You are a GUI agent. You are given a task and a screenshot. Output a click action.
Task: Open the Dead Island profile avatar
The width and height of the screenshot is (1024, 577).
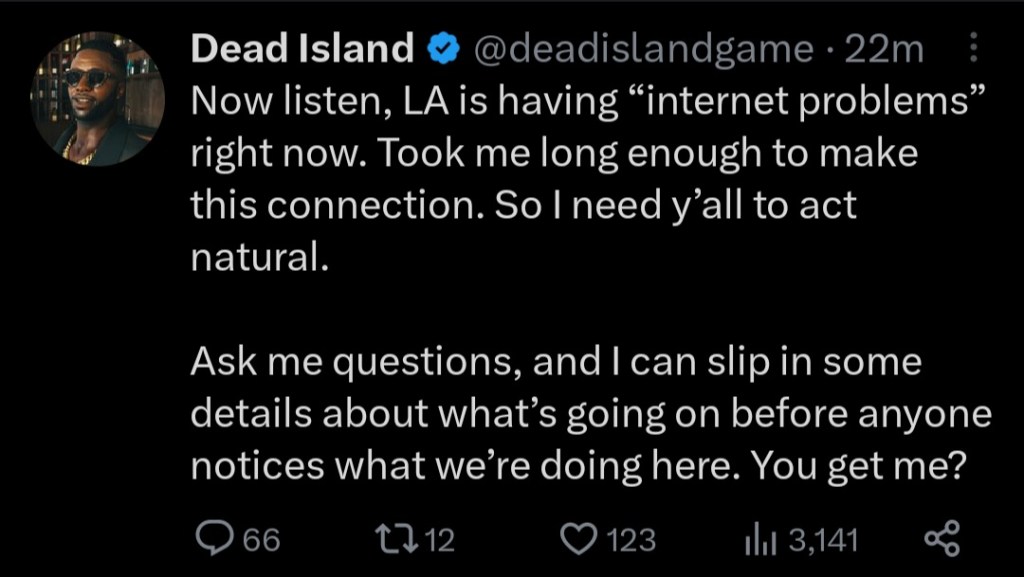click(98, 98)
